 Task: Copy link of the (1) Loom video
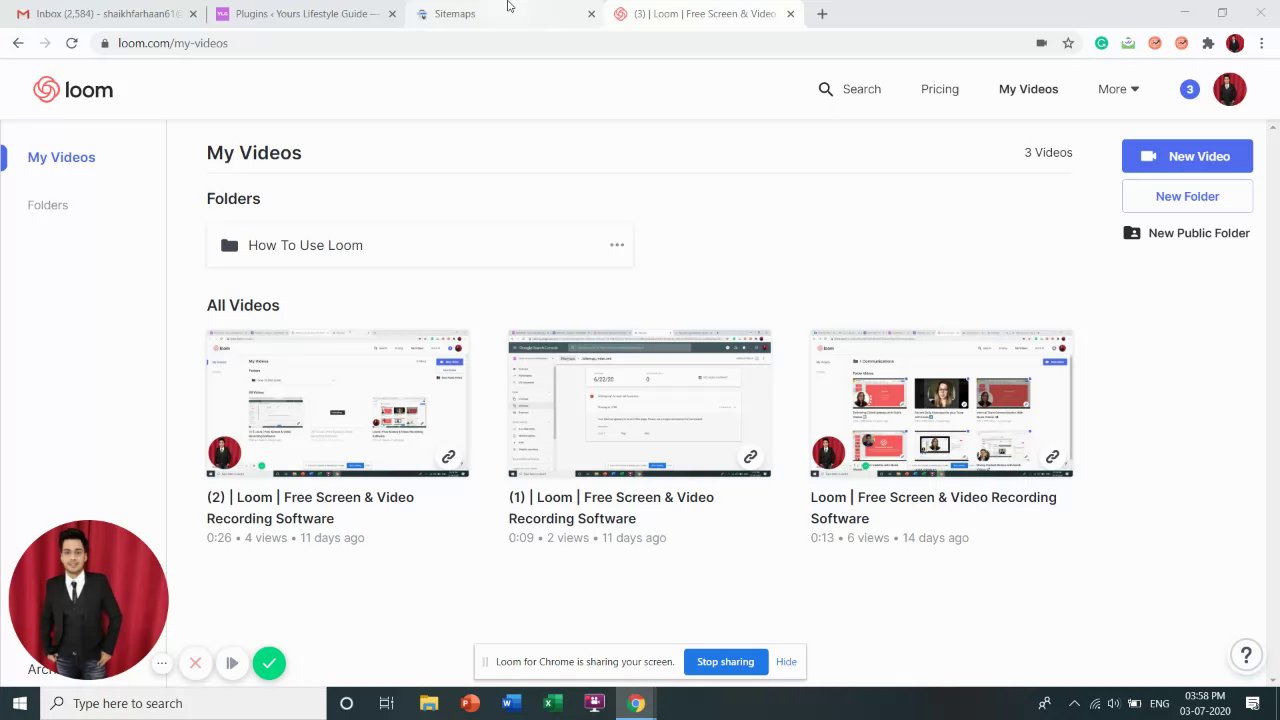(x=750, y=457)
